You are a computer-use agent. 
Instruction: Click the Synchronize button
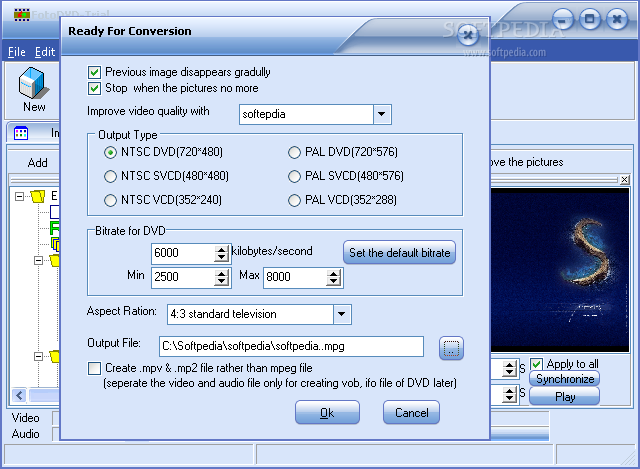[x=565, y=379]
